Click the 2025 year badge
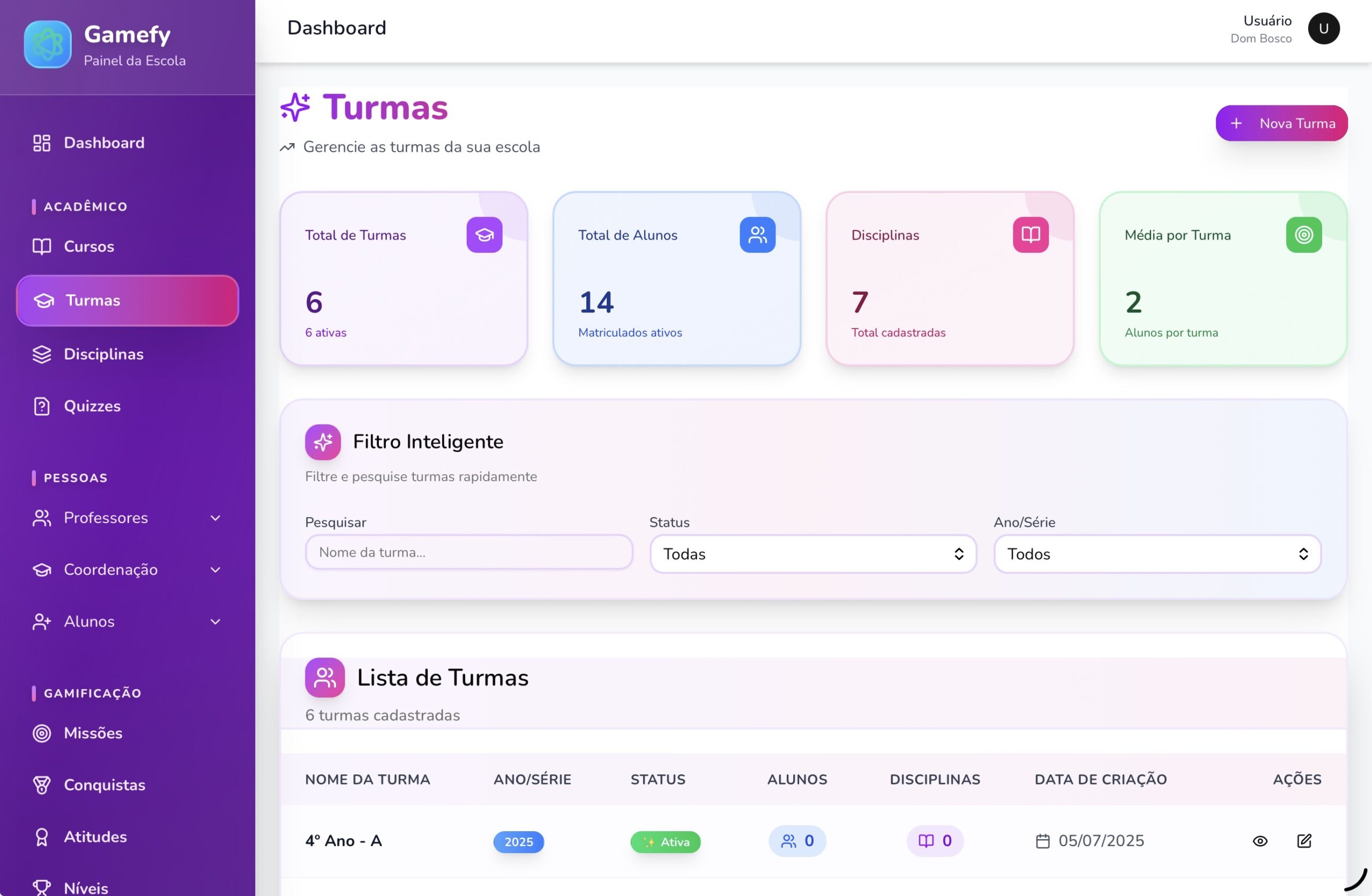Screen dimensions: 1372x896 [x=518, y=842]
